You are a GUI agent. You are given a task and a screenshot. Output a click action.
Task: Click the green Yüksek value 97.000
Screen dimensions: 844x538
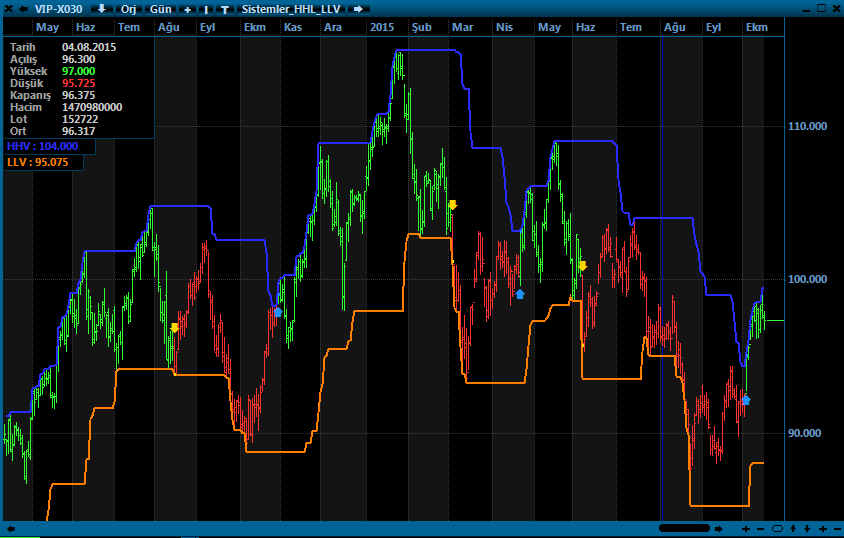[x=79, y=71]
